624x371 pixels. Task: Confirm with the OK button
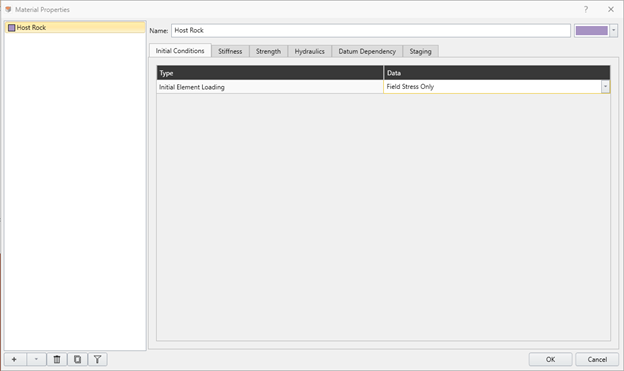click(550, 359)
